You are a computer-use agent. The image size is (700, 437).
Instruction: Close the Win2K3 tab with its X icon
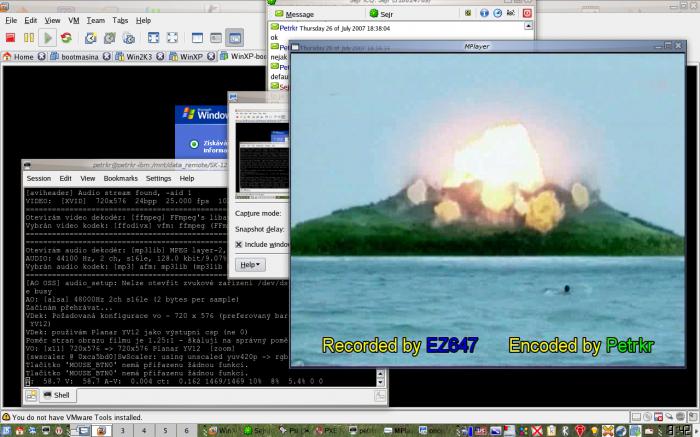click(160, 57)
